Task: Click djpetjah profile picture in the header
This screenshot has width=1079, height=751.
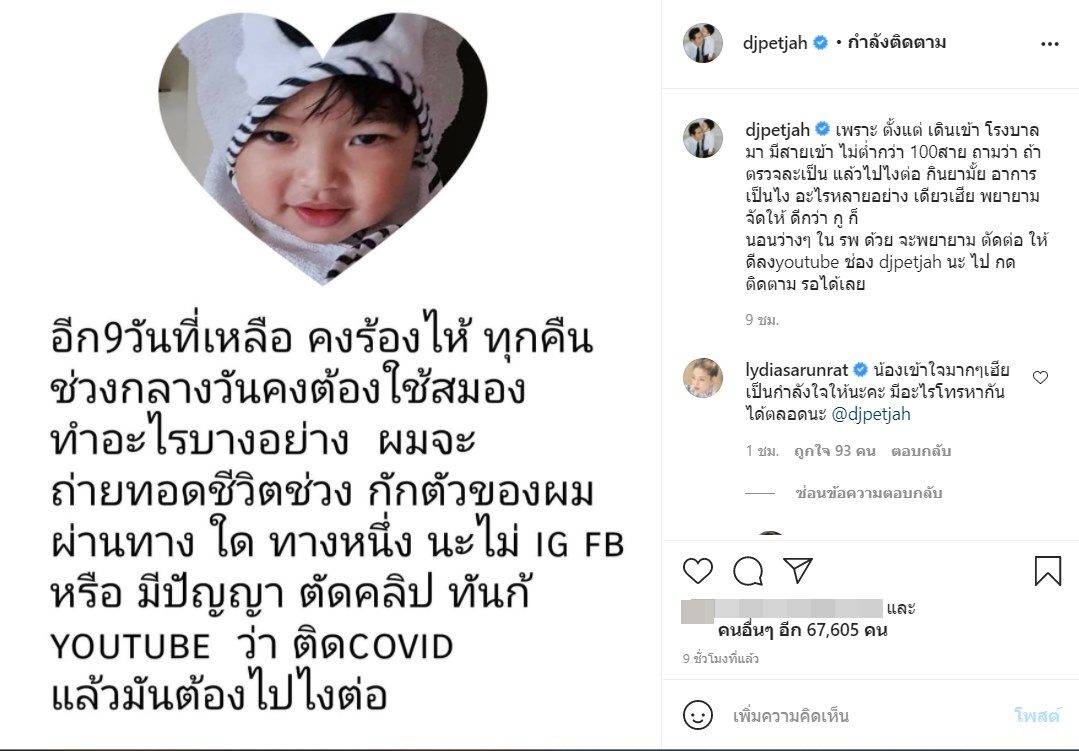Action: click(703, 43)
